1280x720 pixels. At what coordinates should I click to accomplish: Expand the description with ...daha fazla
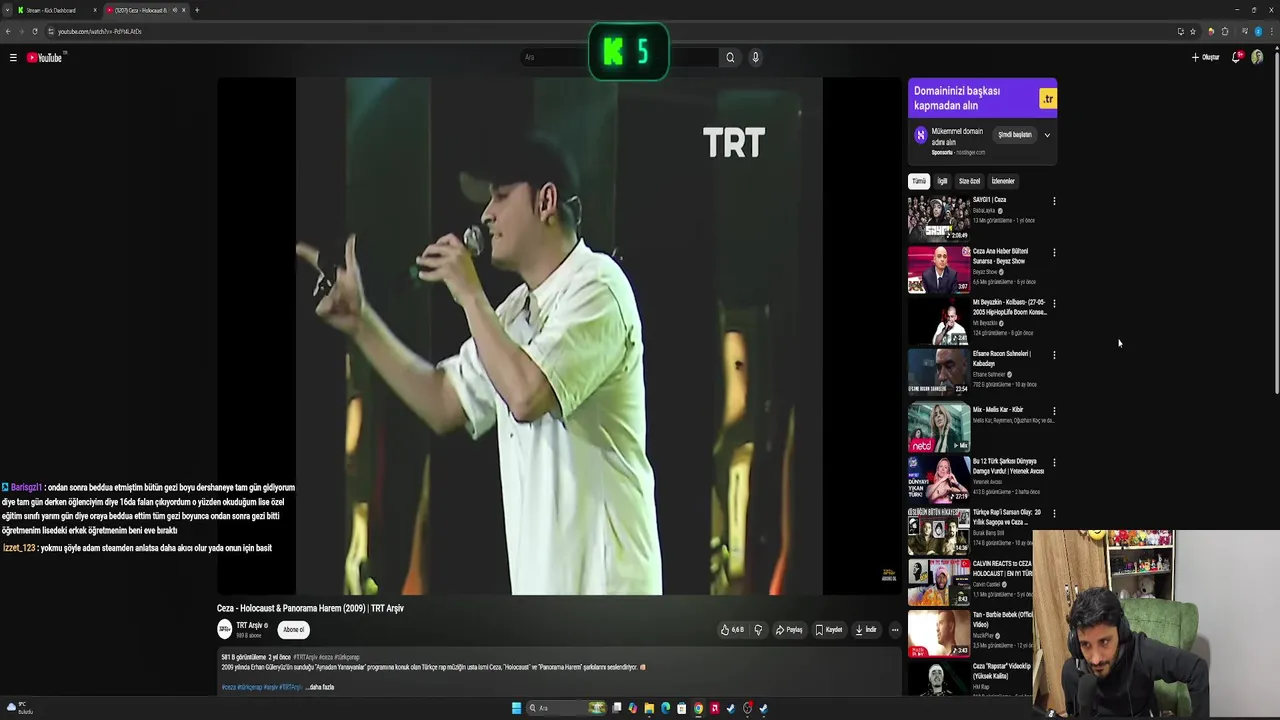321,687
